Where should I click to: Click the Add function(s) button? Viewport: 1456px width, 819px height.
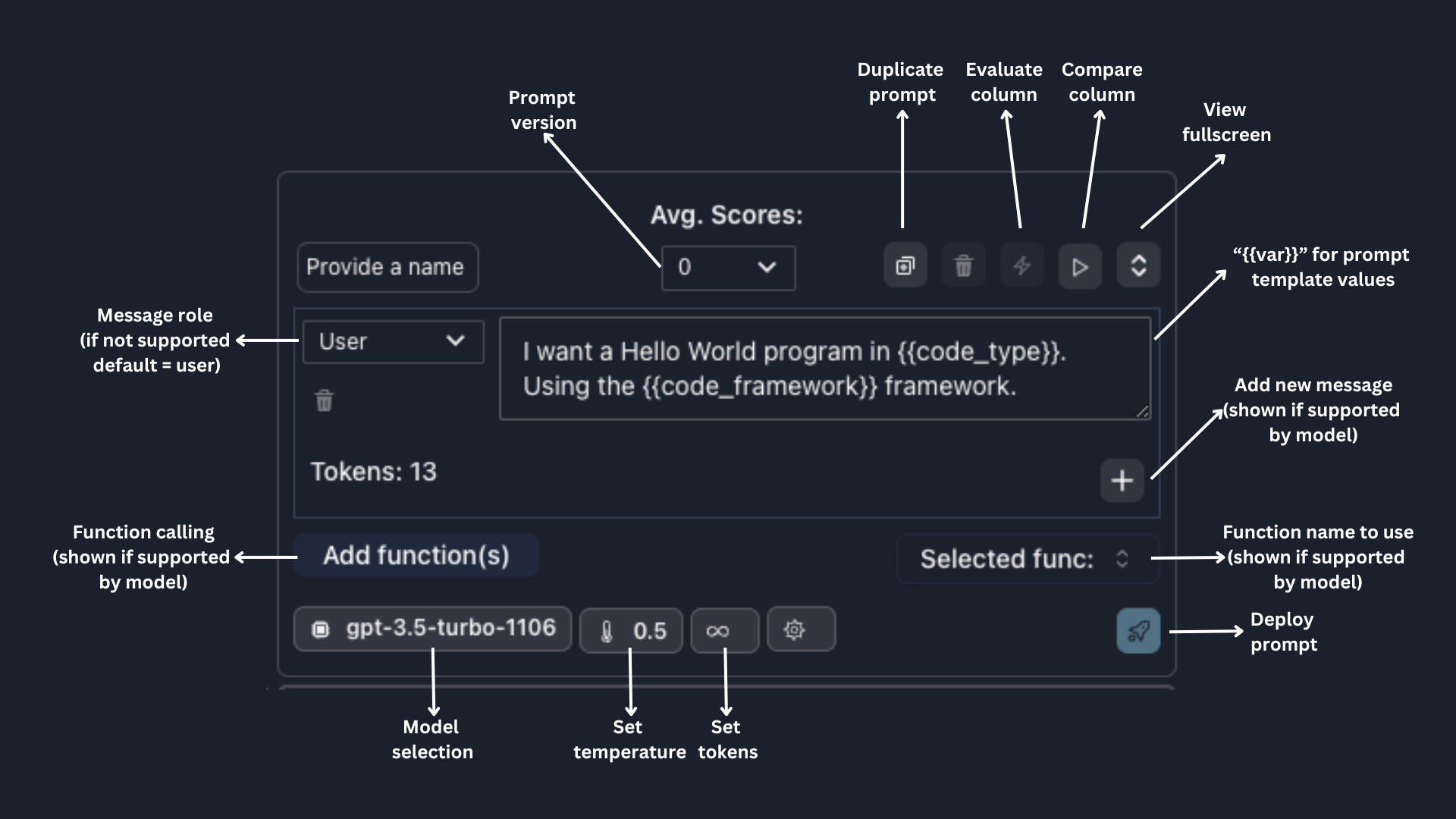(416, 555)
